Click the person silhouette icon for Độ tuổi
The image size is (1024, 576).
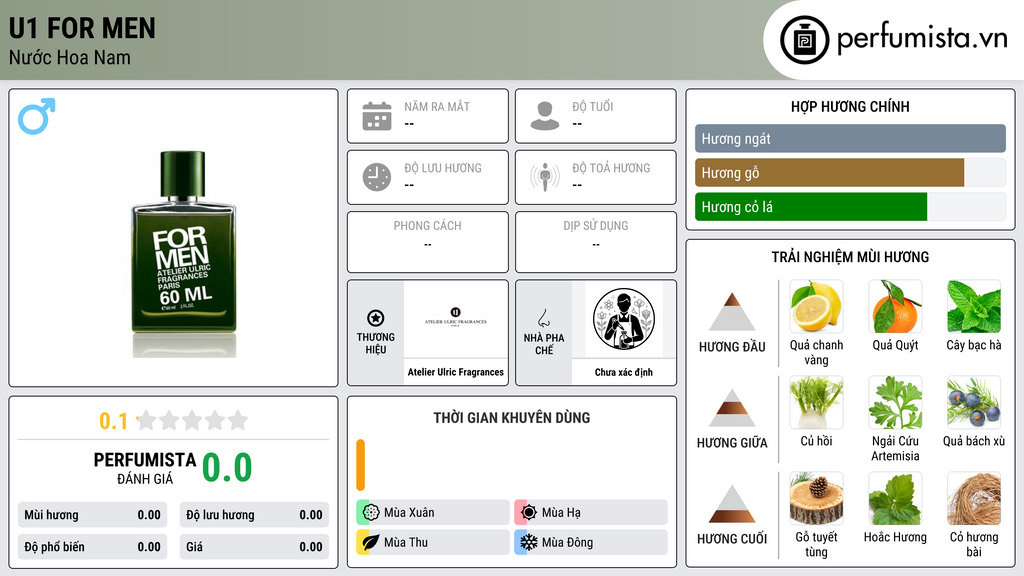point(545,116)
